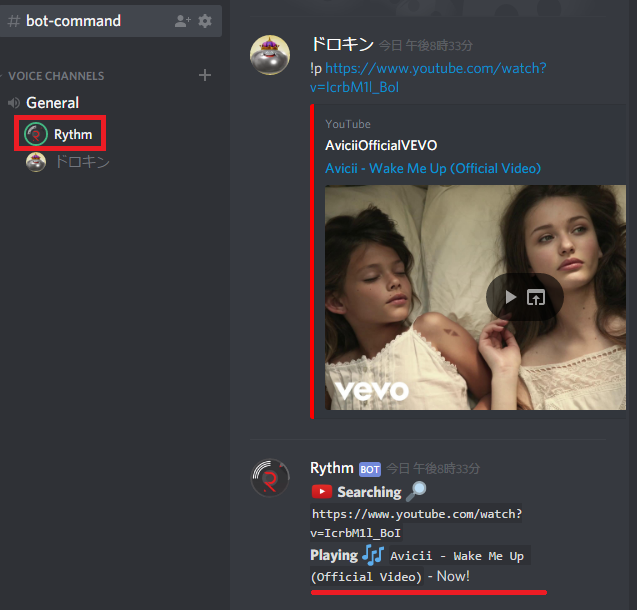Screen dimensions: 637x610
Task: Click the AviciiOfficialVEVO author name
Action: tap(381, 145)
